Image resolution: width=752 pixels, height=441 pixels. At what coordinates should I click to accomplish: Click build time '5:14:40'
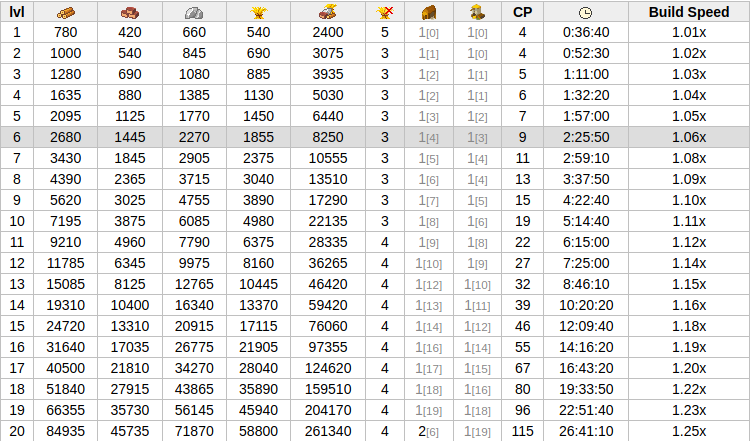click(x=586, y=221)
